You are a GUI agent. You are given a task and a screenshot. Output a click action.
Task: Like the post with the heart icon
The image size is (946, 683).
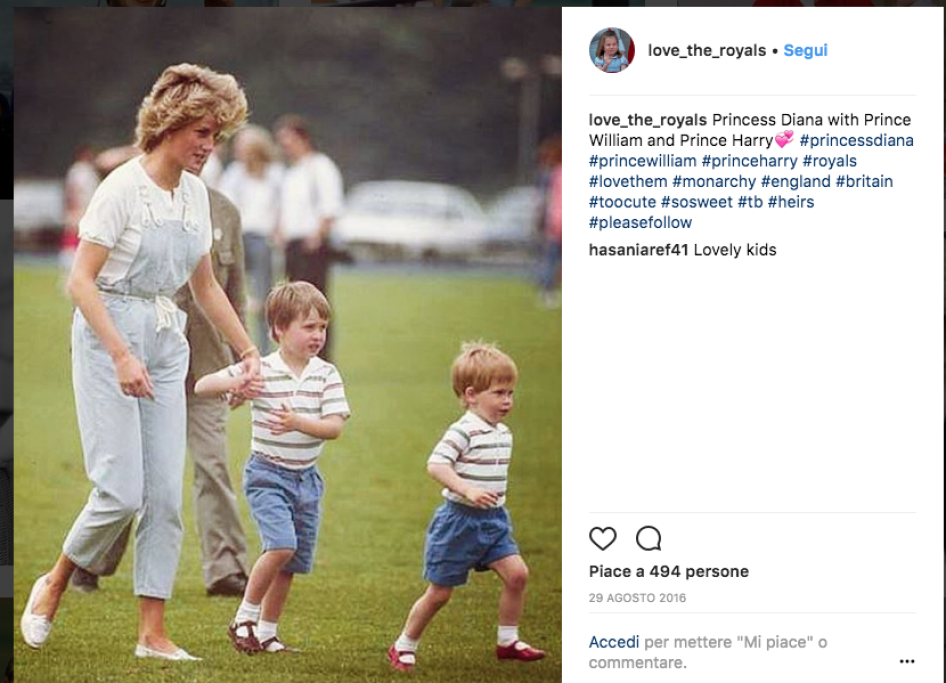tap(602, 538)
